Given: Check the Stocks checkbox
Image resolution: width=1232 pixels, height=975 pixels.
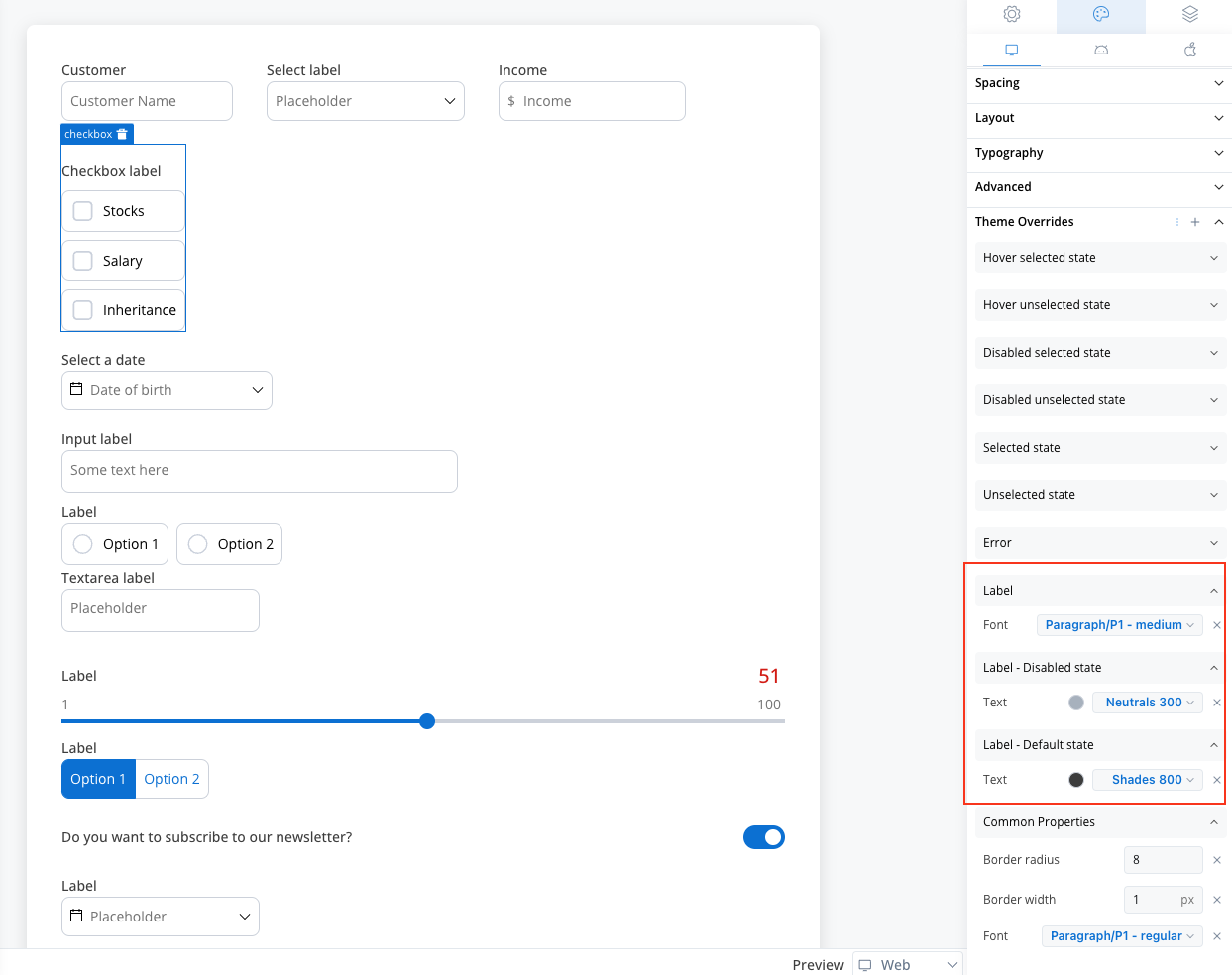Looking at the screenshot, I should (x=83, y=211).
